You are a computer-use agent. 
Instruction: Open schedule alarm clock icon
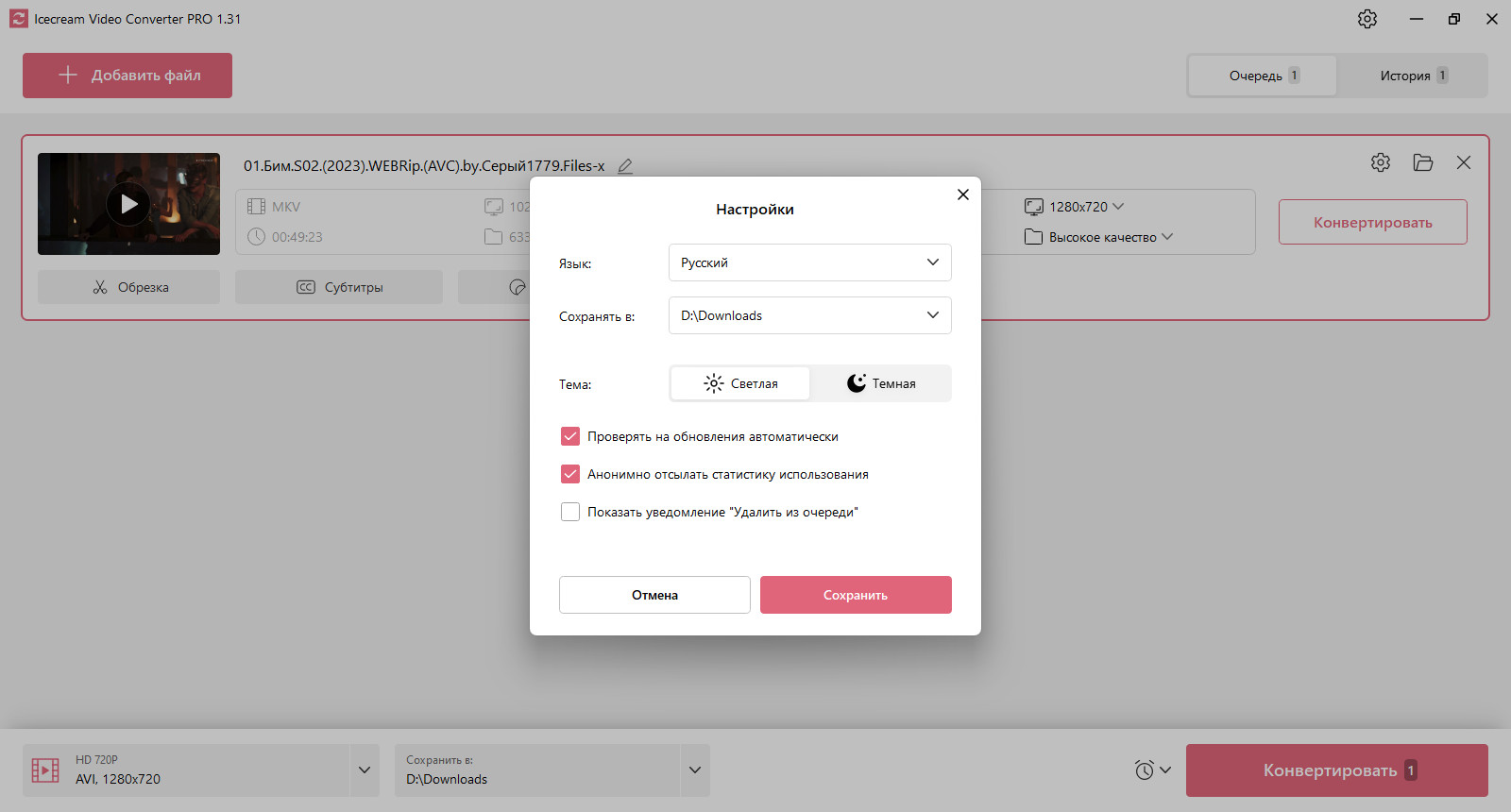[1145, 770]
